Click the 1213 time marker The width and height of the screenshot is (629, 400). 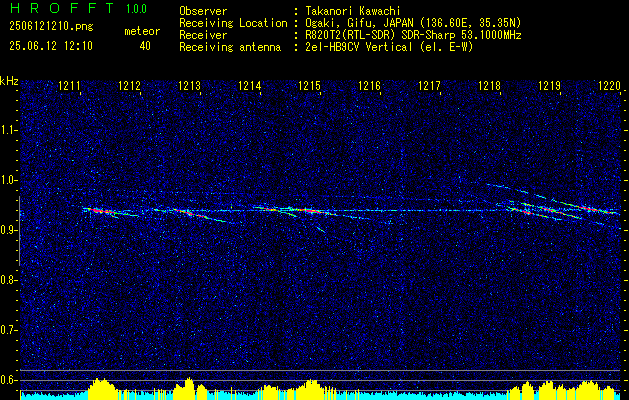(x=189, y=85)
